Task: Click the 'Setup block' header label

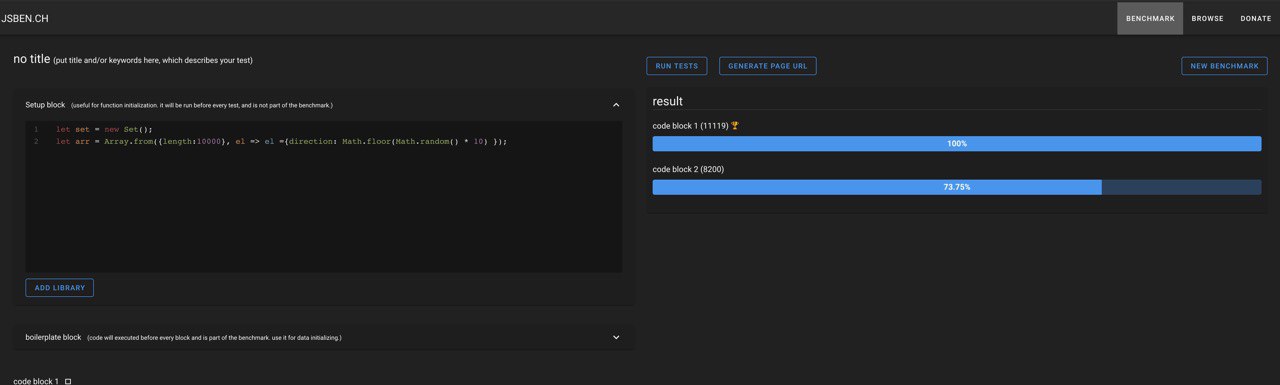Action: click(45, 105)
